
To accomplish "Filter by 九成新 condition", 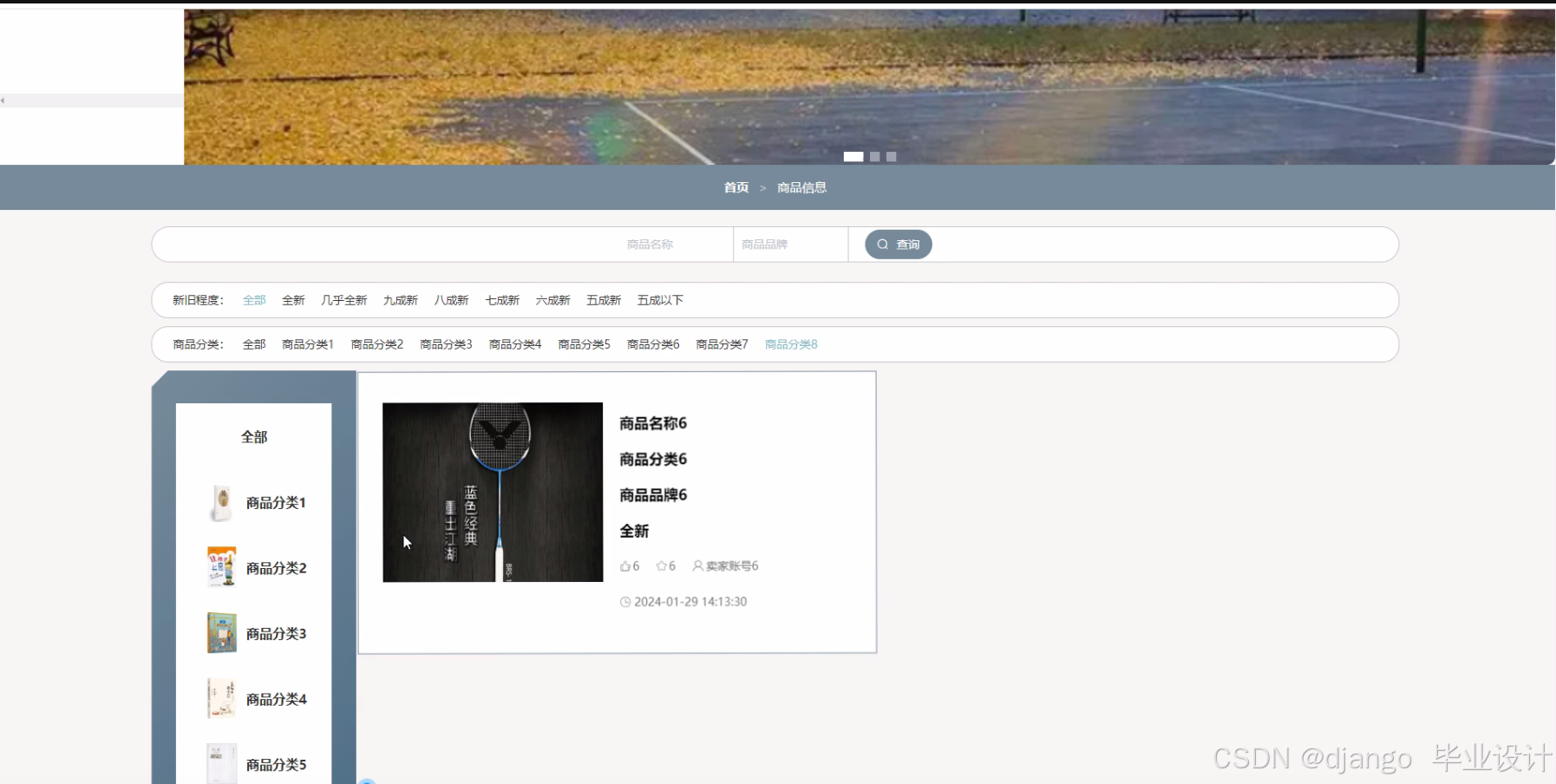I will (400, 300).
